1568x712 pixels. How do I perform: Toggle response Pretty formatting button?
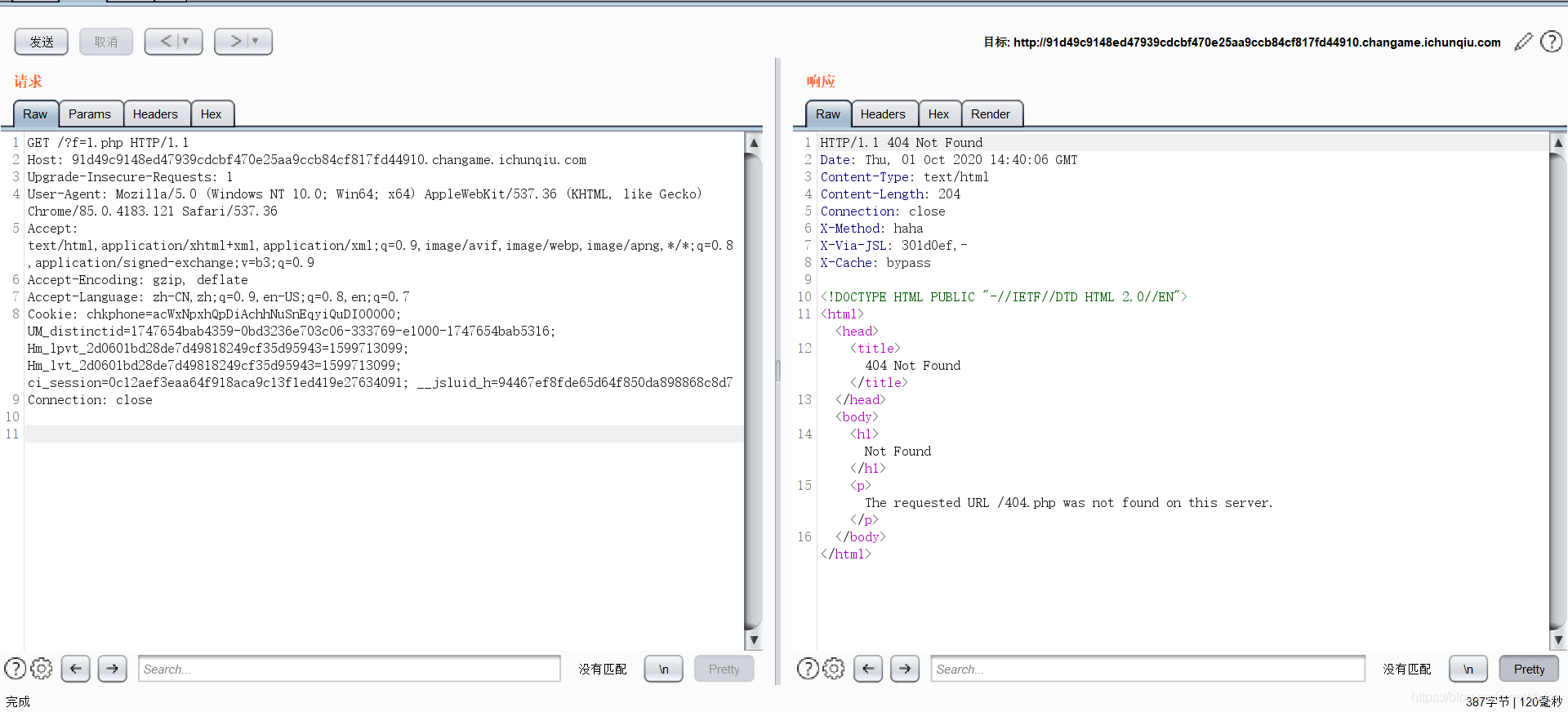pyautogui.click(x=1530, y=669)
